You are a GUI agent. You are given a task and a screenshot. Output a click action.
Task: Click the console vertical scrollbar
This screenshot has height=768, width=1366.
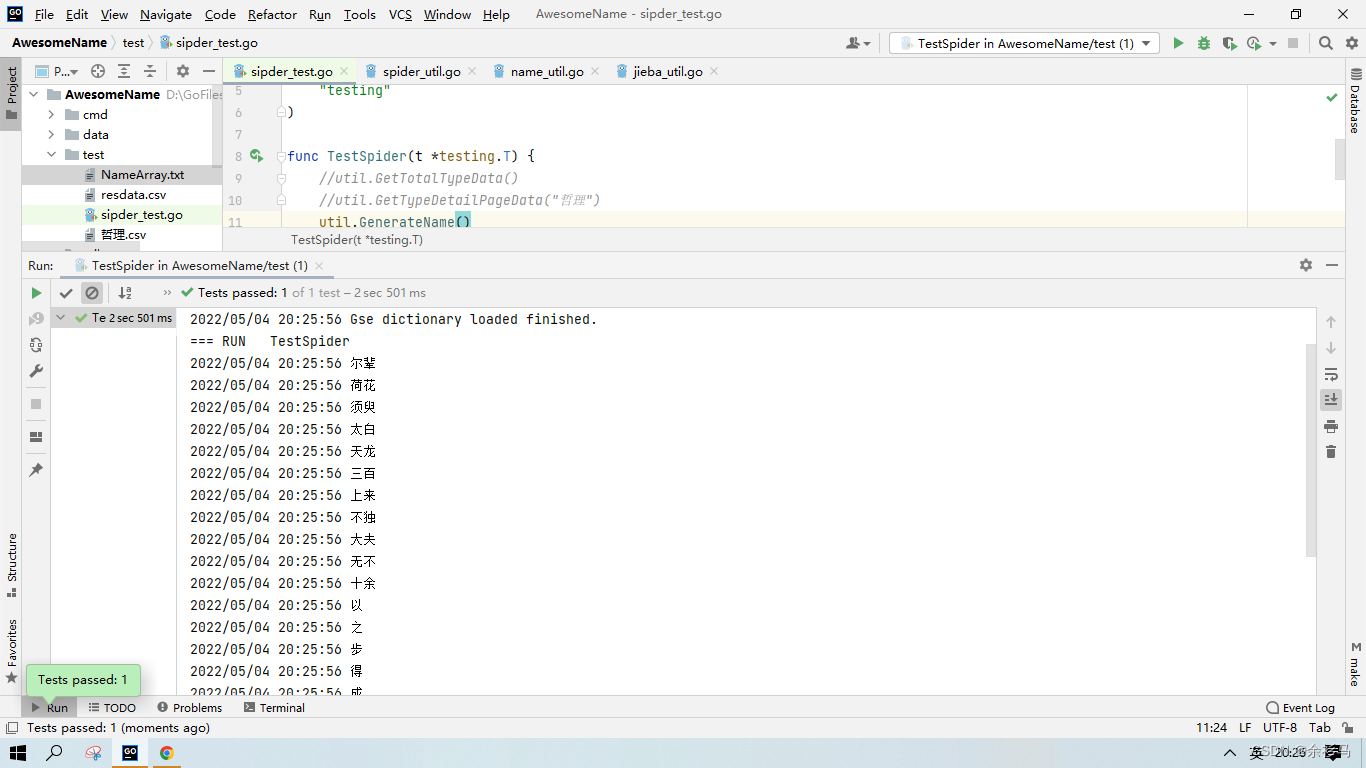[x=1310, y=450]
